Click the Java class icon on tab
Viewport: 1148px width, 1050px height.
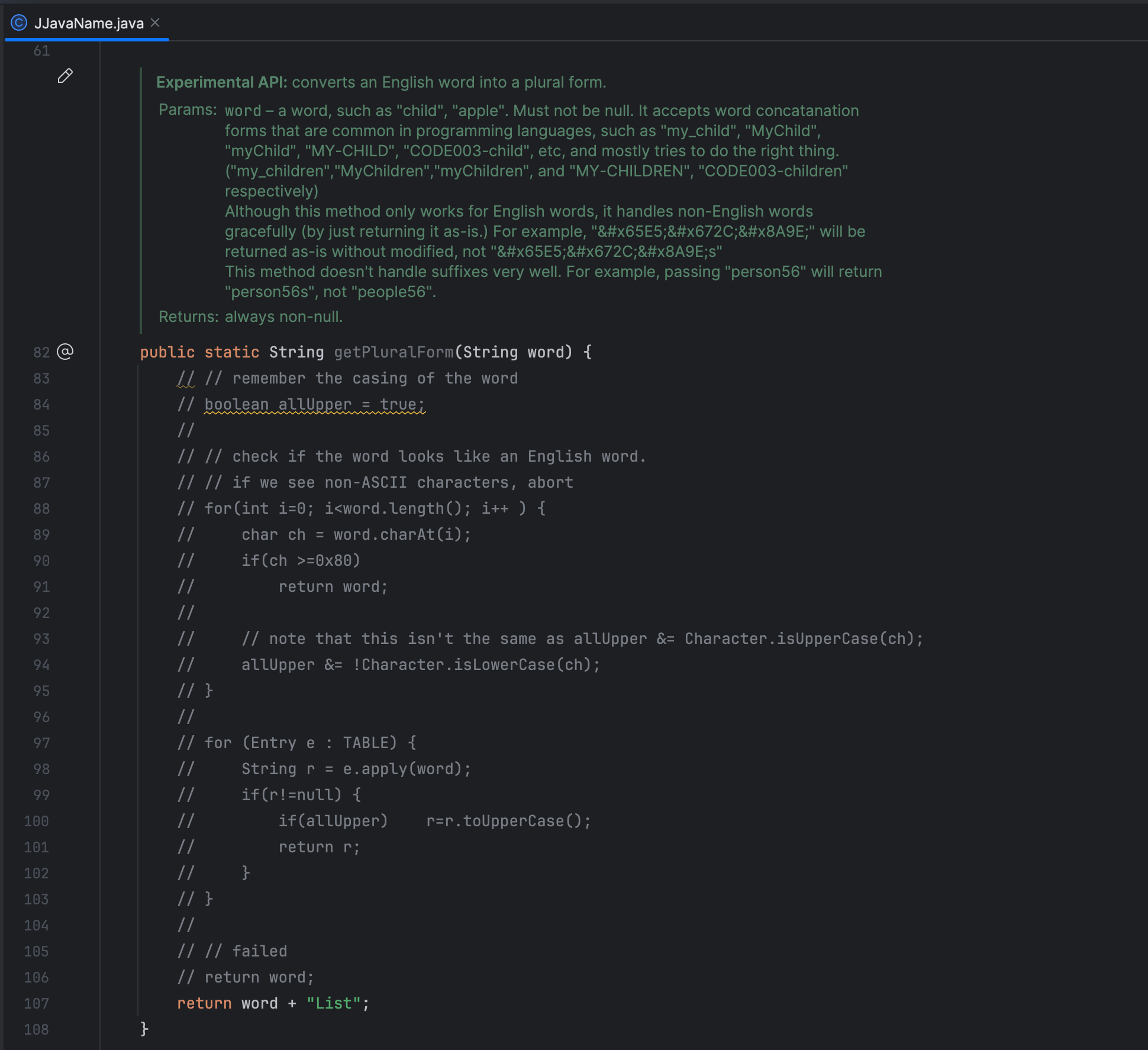[19, 23]
